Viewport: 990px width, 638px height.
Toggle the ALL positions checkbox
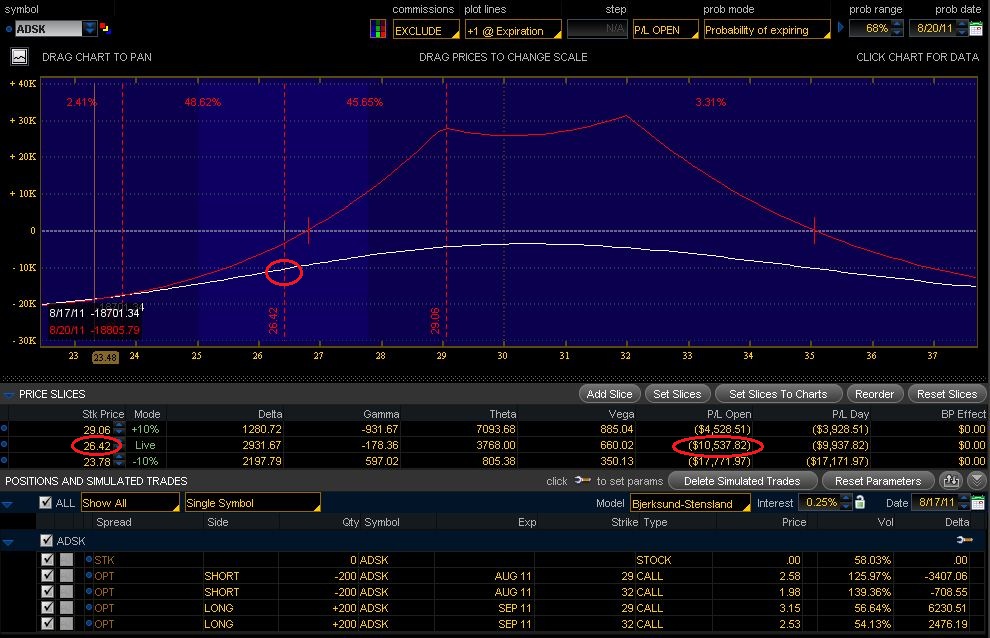click(45, 502)
